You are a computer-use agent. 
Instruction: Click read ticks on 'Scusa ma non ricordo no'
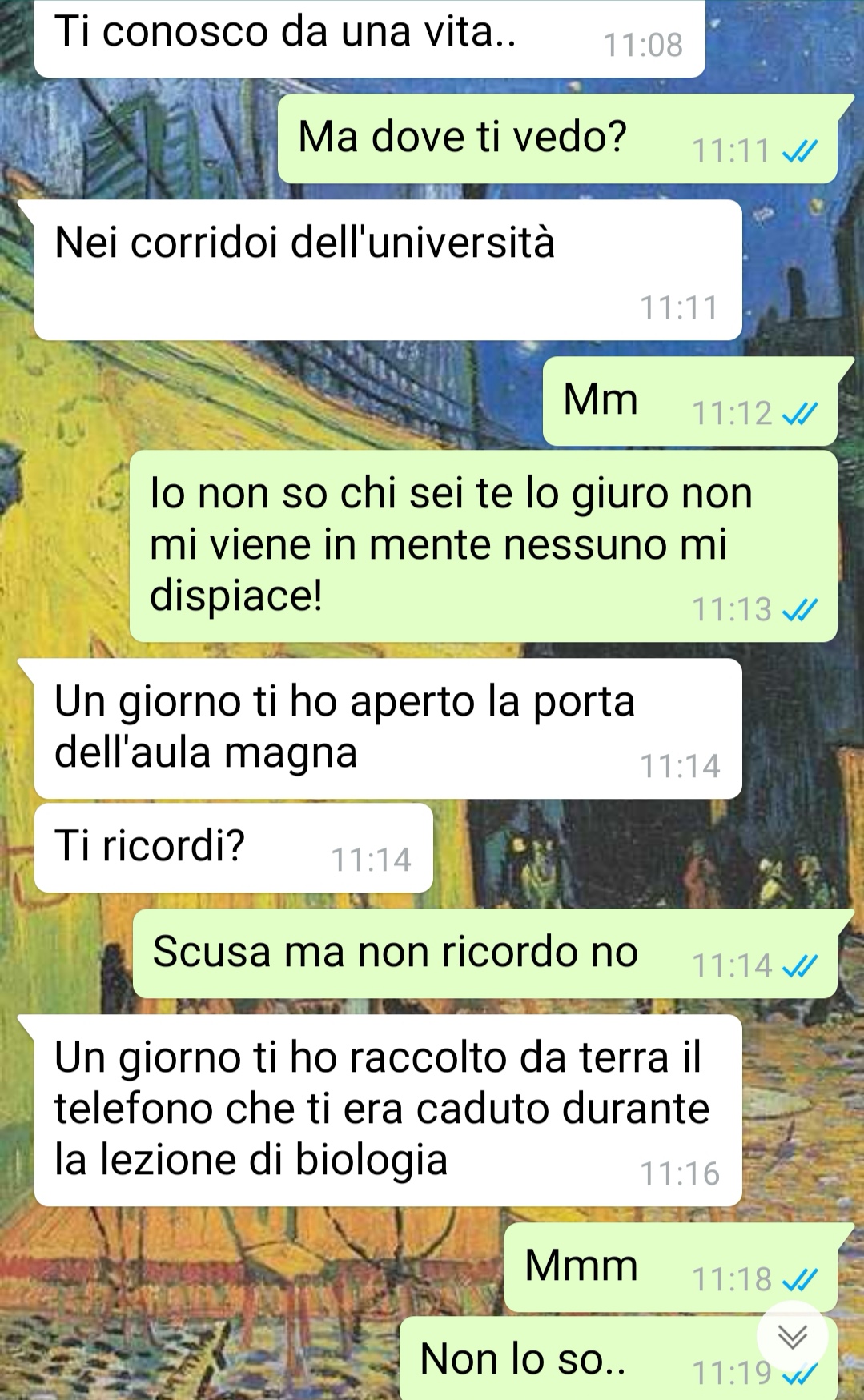[800, 965]
